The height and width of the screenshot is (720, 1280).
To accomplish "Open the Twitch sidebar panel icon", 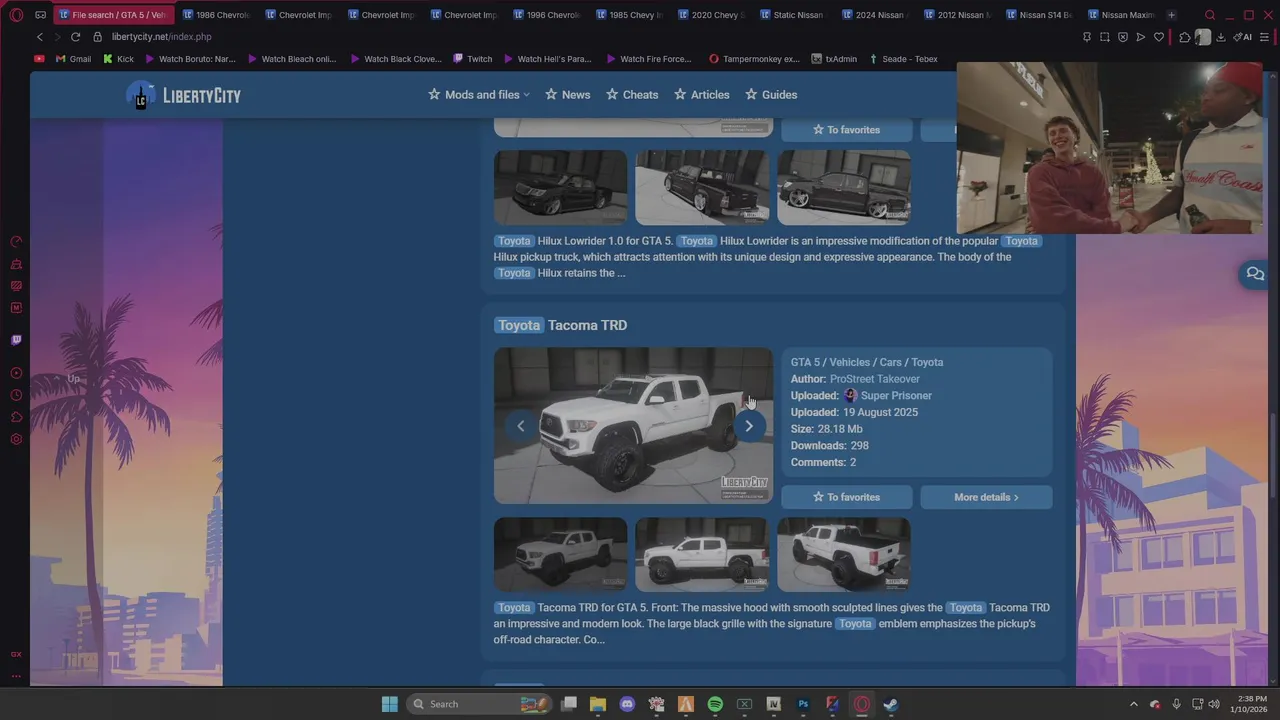I will pyautogui.click(x=16, y=340).
